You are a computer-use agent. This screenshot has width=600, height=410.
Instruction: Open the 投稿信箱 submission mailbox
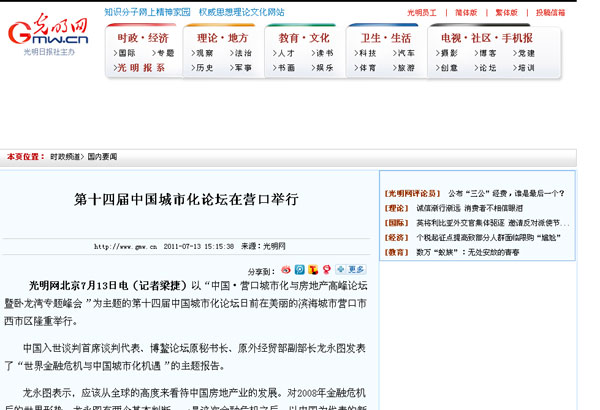coord(550,12)
